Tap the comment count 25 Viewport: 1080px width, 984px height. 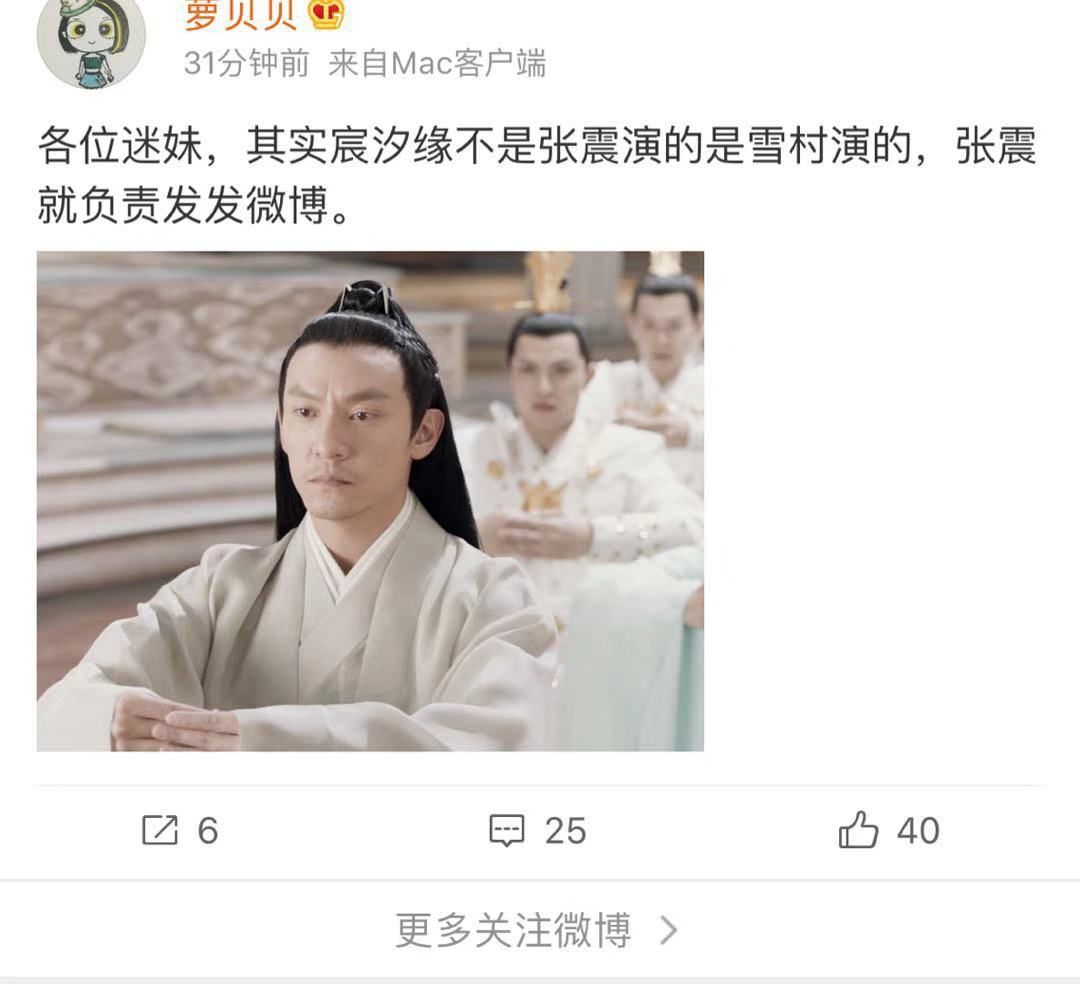pyautogui.click(x=565, y=830)
